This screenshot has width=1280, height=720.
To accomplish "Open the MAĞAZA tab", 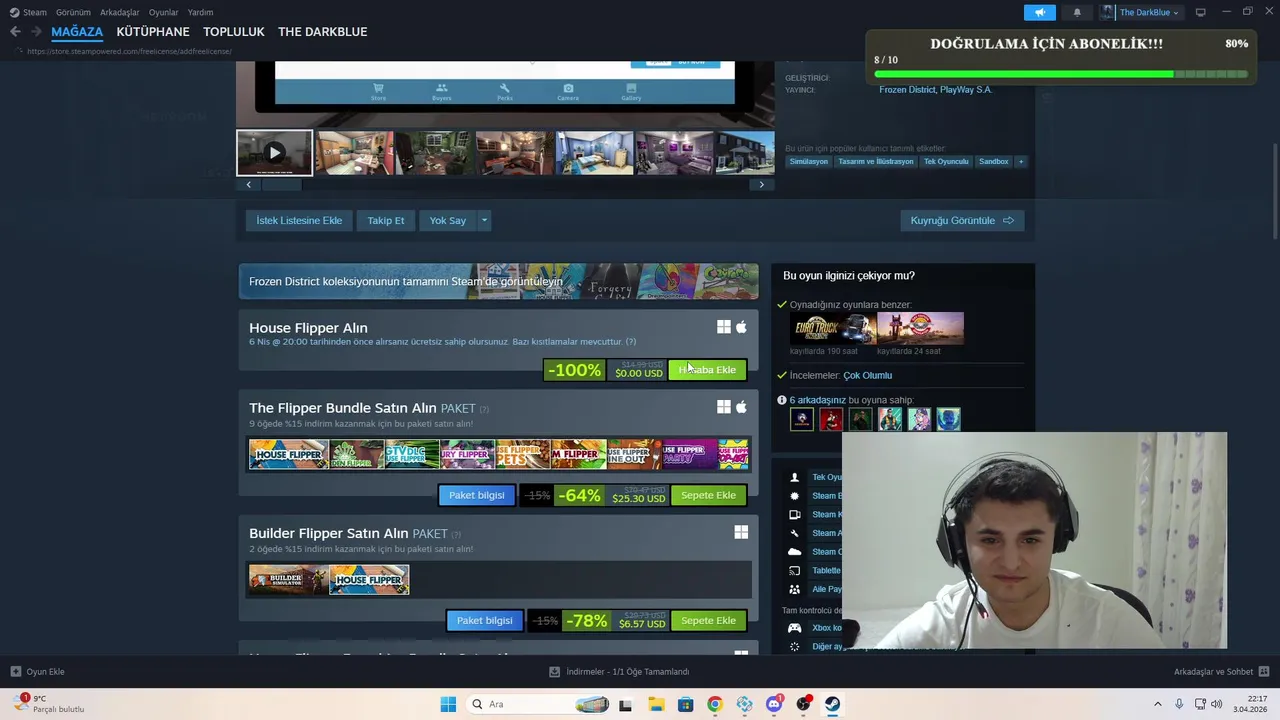I will tap(77, 32).
